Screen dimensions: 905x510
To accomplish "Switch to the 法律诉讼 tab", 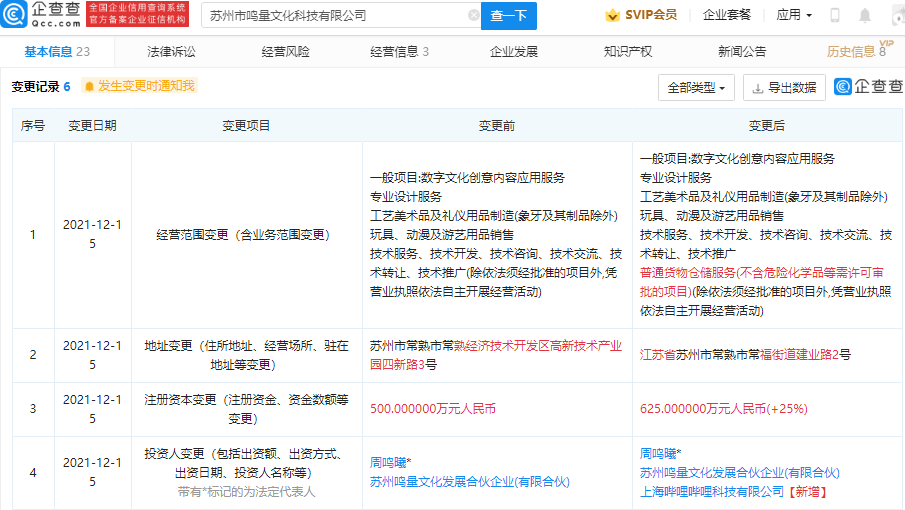I will (171, 52).
